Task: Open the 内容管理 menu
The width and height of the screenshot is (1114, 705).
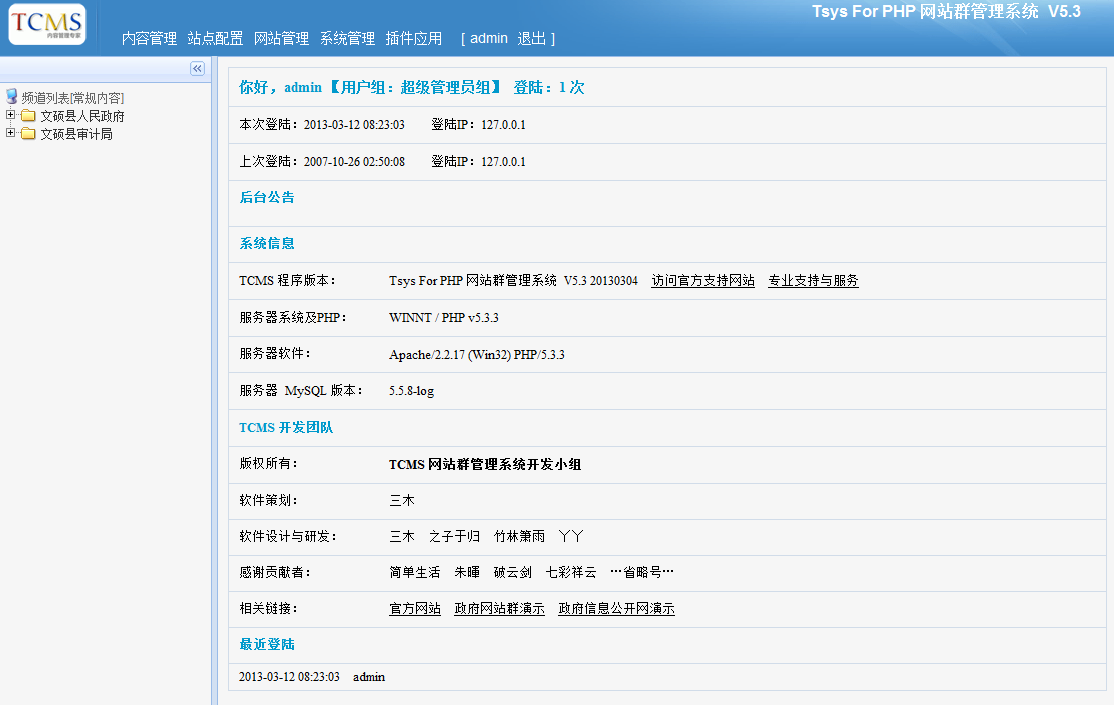Action: tap(149, 39)
